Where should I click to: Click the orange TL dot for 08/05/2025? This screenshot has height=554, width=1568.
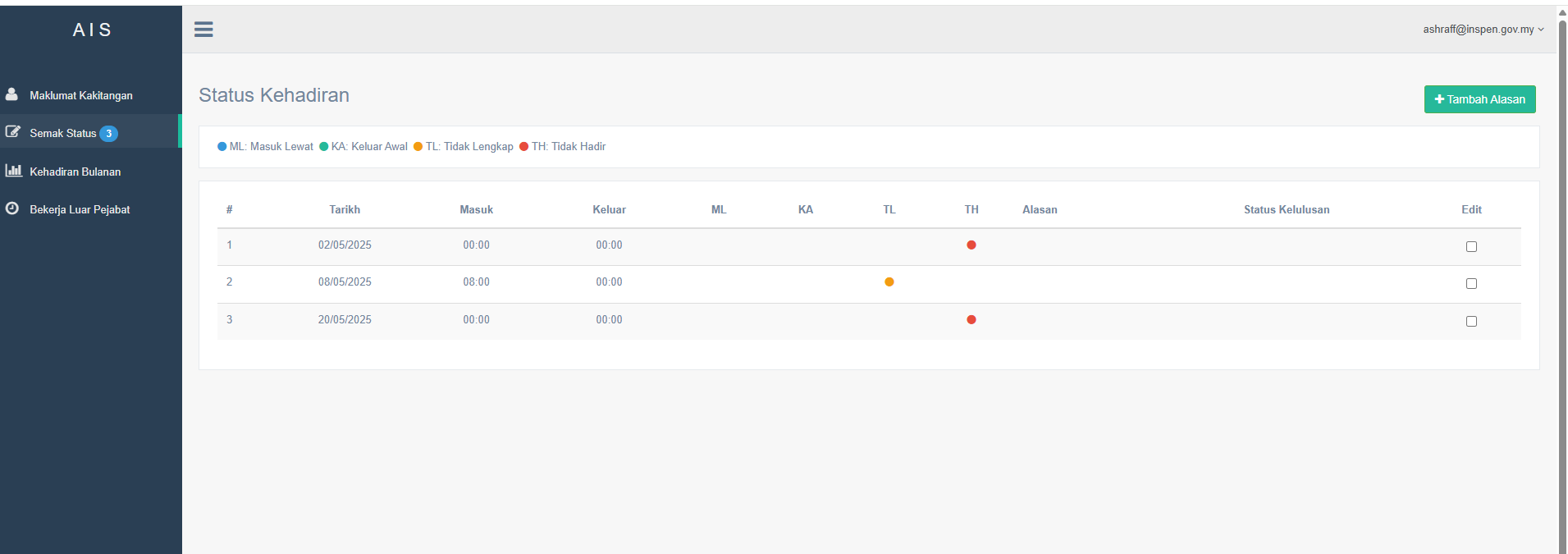tap(889, 282)
